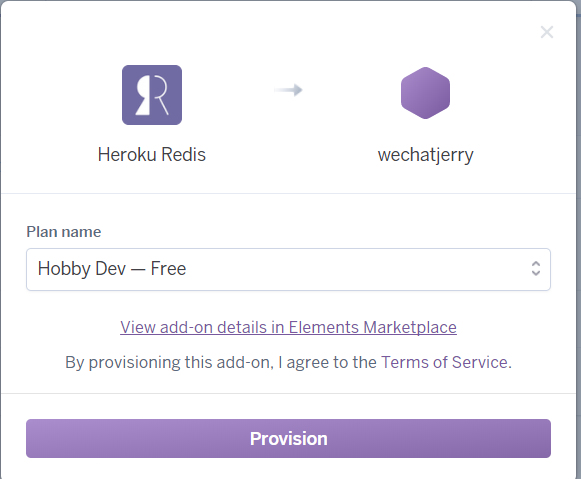
Task: Provision the Heroku Redis add-on
Action: pyautogui.click(x=288, y=439)
